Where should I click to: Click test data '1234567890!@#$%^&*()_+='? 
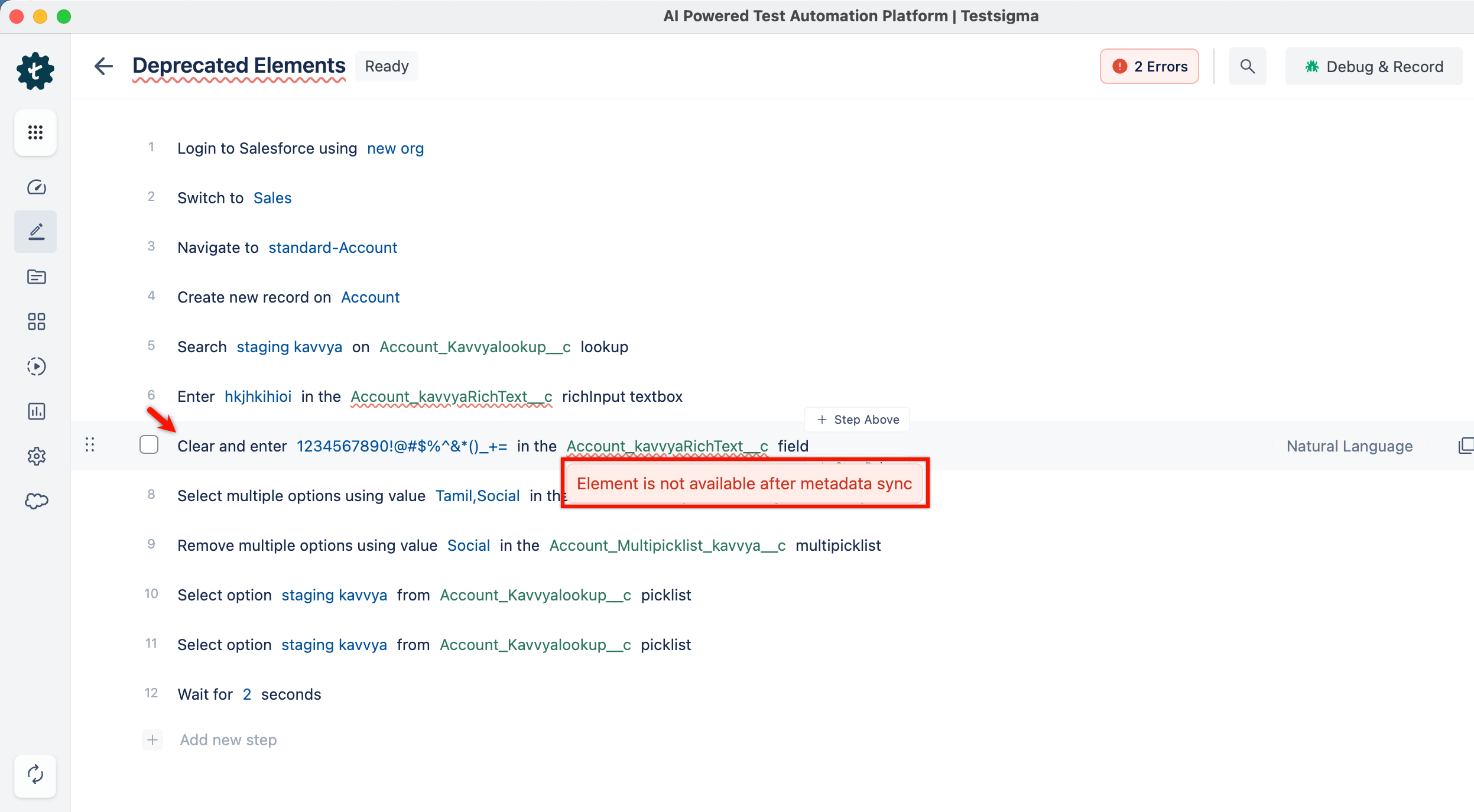coord(402,446)
